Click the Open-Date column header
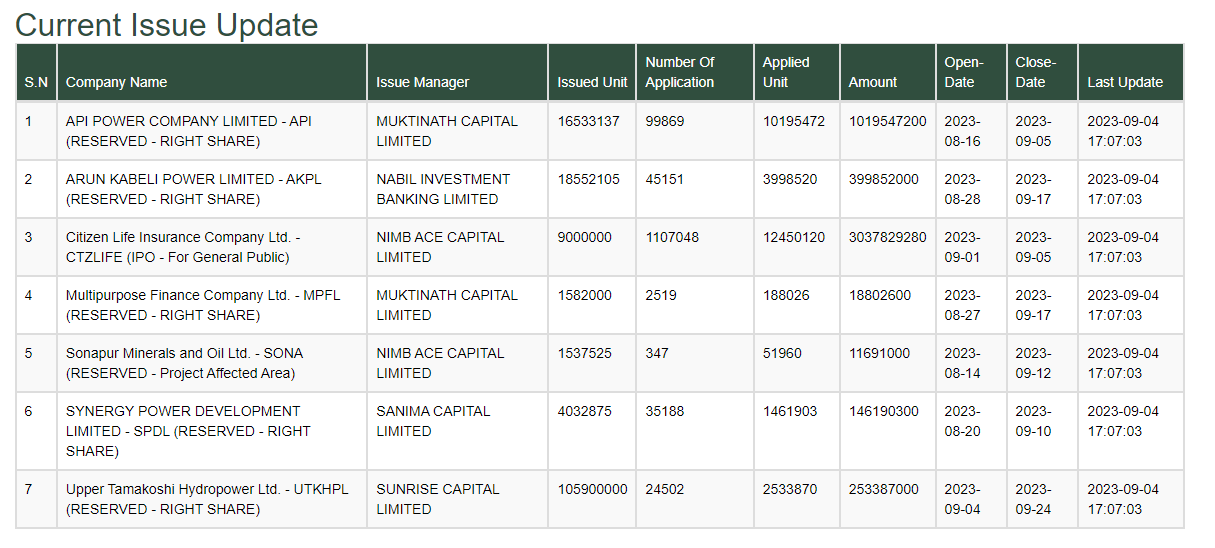This screenshot has height=548, width=1215. click(x=964, y=72)
